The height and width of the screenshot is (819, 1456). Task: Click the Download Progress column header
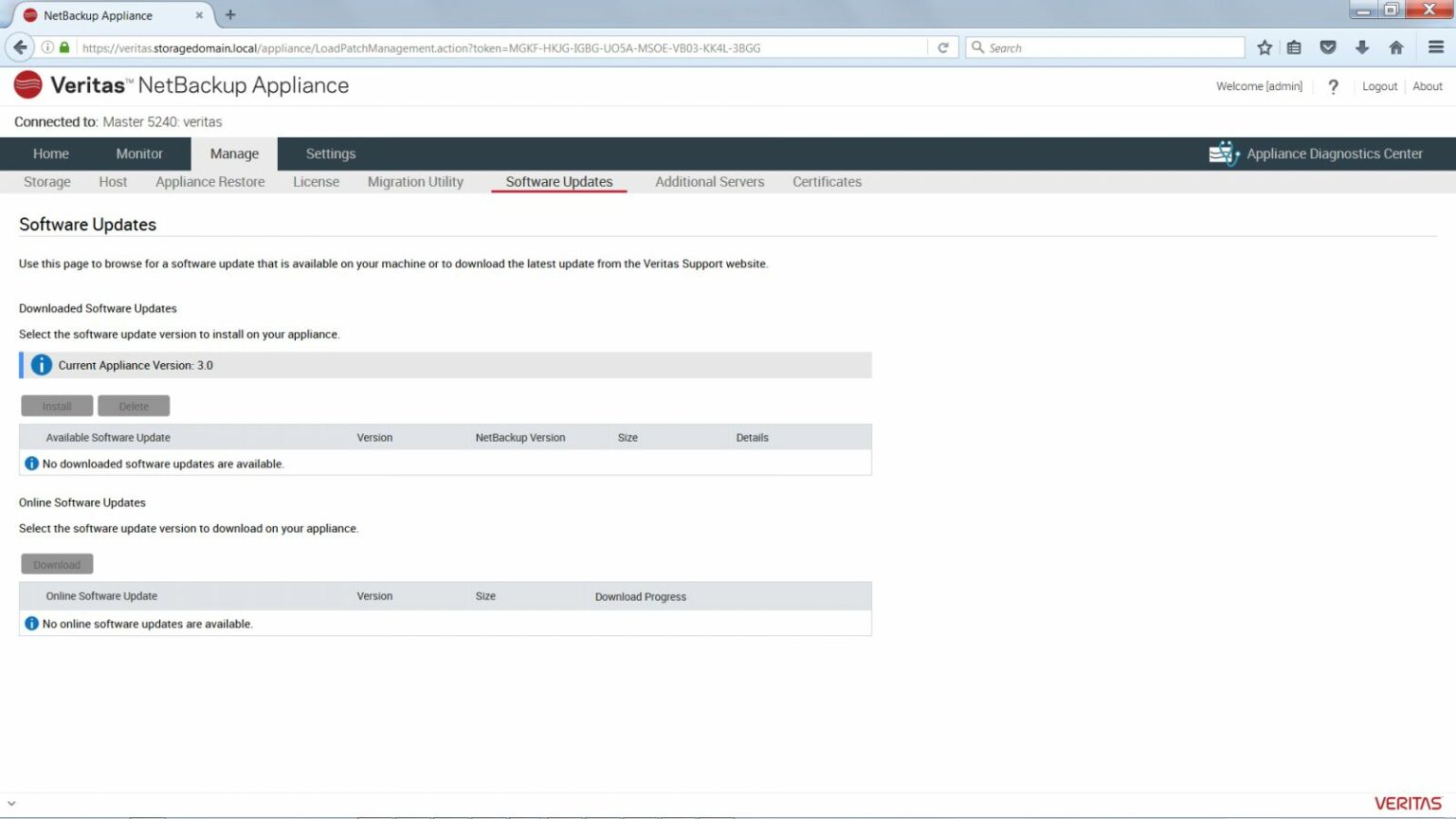click(641, 597)
